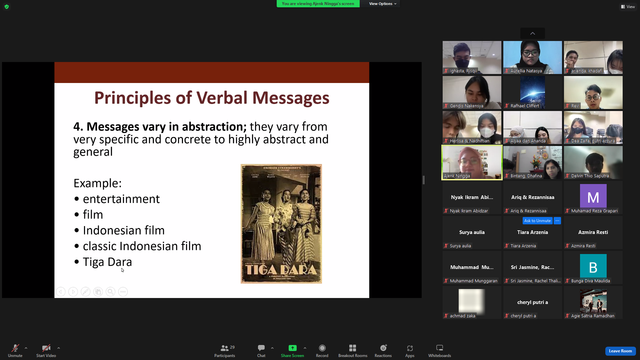
Task: Click bullet text 'entertainment'
Action: [x=121, y=199]
